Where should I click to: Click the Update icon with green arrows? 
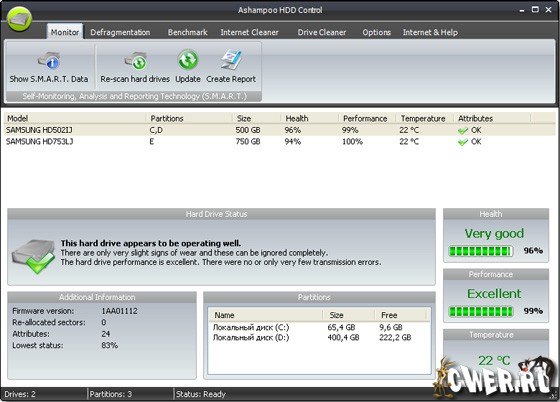(x=188, y=60)
